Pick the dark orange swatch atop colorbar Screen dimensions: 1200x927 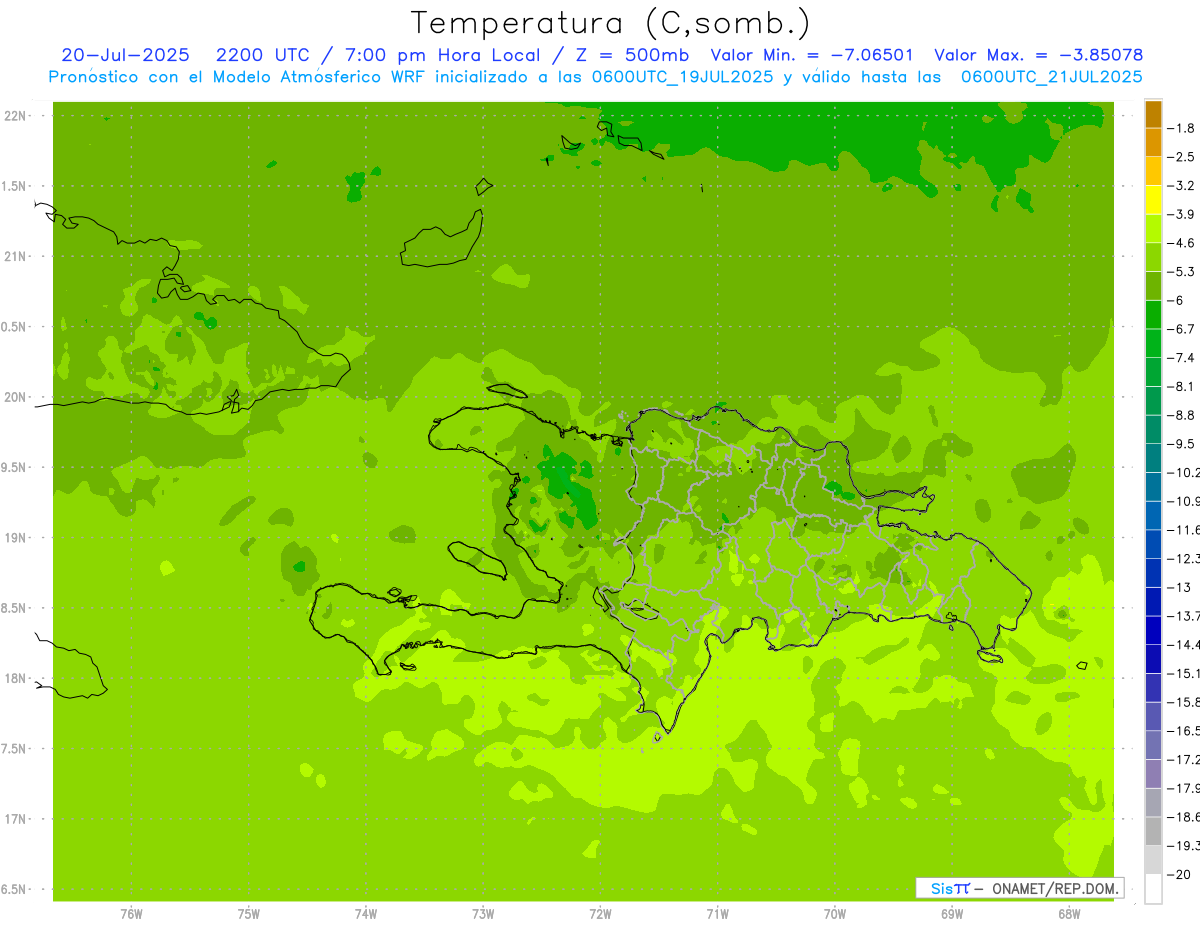(x=1153, y=114)
